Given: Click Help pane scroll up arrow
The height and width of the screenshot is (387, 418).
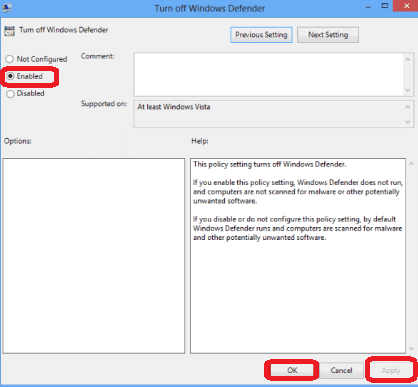Looking at the screenshot, I should tap(411, 164).
